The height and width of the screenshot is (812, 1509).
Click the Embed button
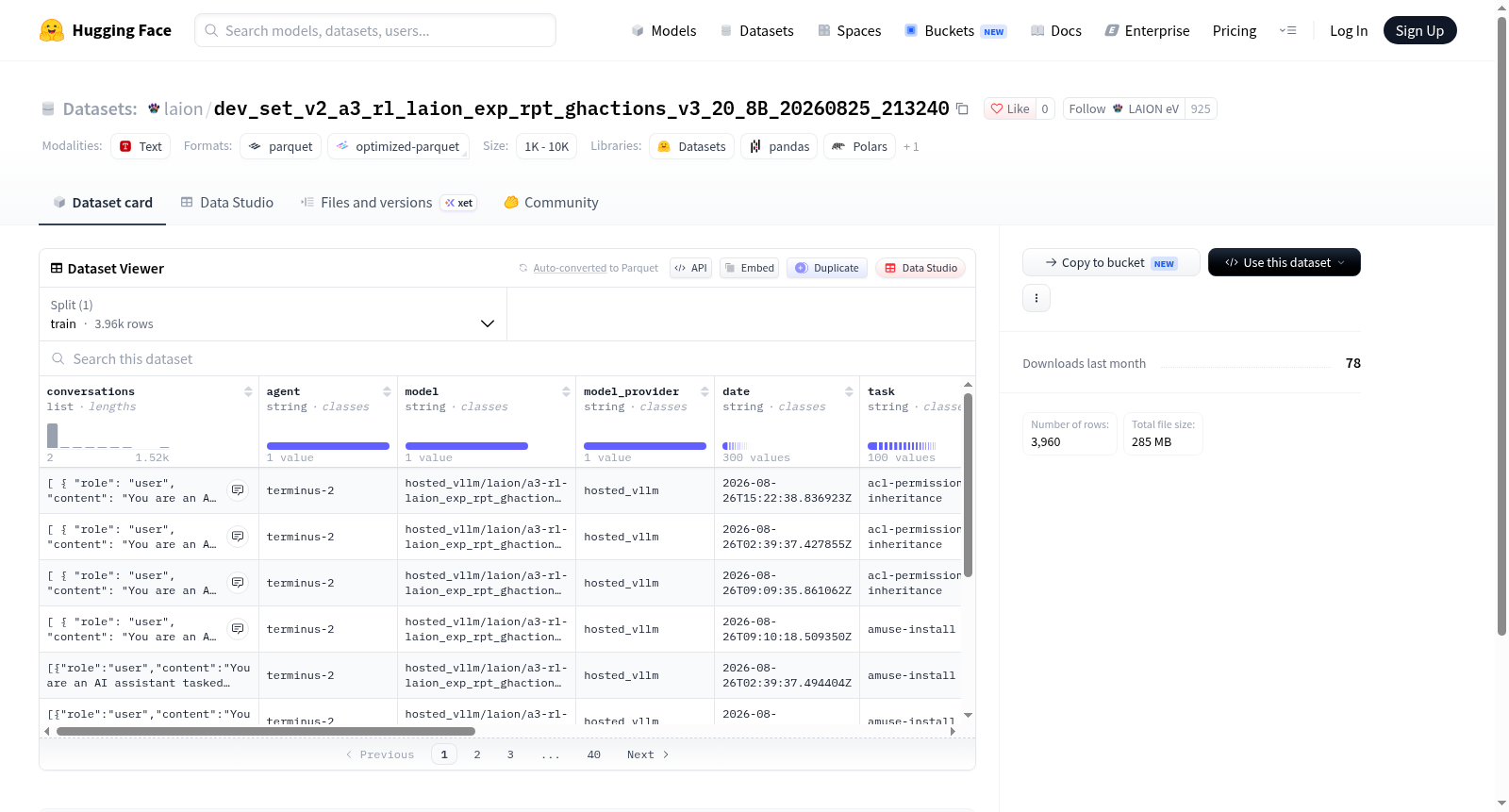[749, 268]
